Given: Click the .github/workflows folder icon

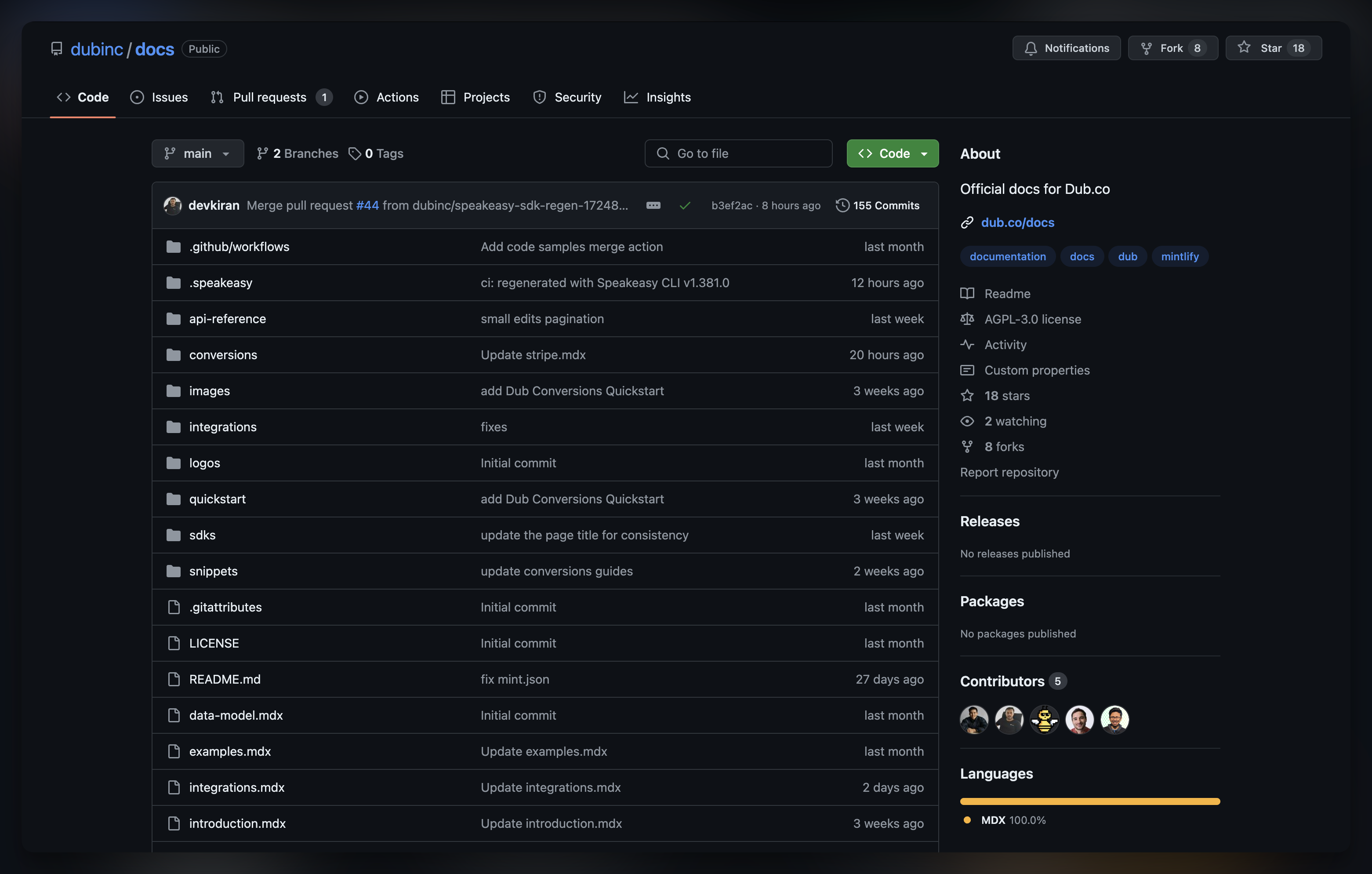Looking at the screenshot, I should pos(173,246).
